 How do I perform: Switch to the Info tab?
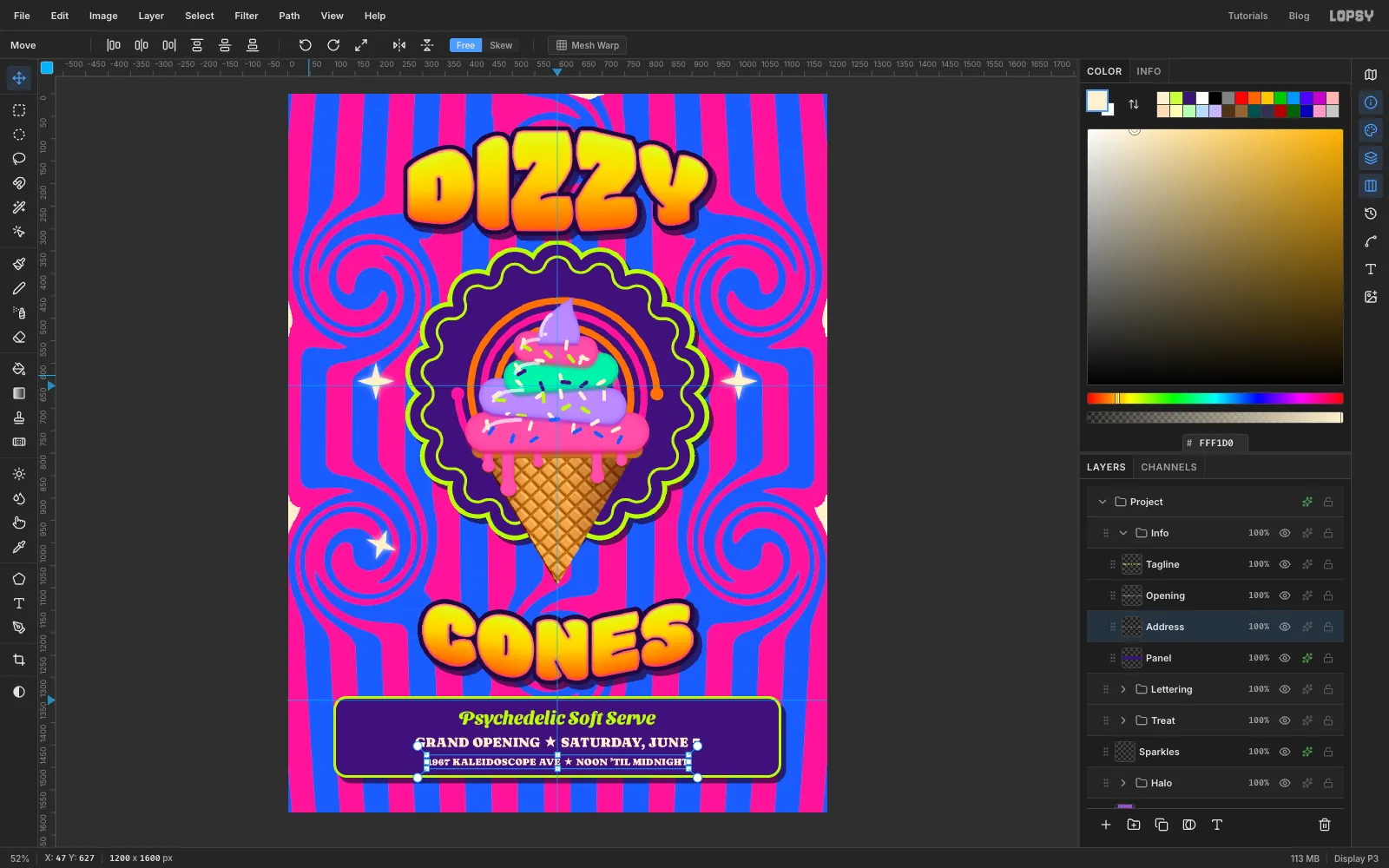1149,71
